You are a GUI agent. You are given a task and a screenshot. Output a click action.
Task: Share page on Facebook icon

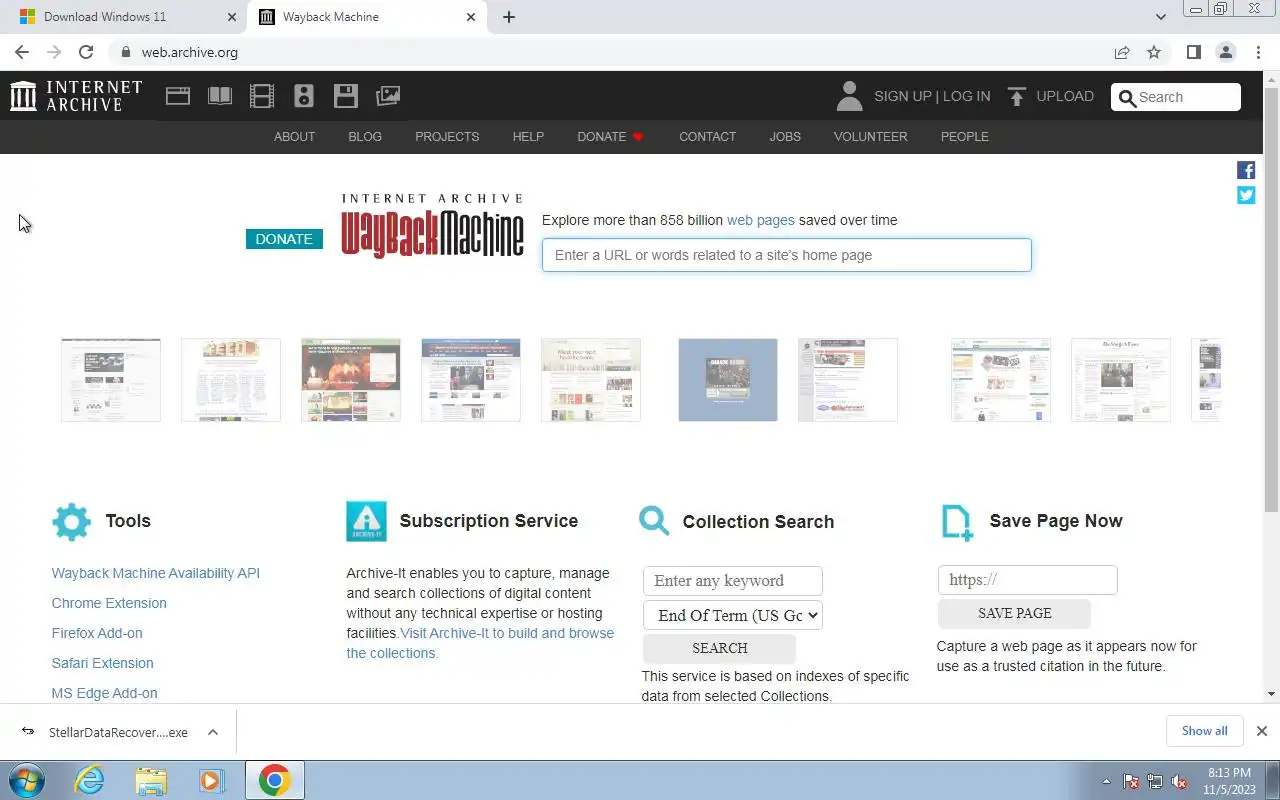click(x=1246, y=170)
